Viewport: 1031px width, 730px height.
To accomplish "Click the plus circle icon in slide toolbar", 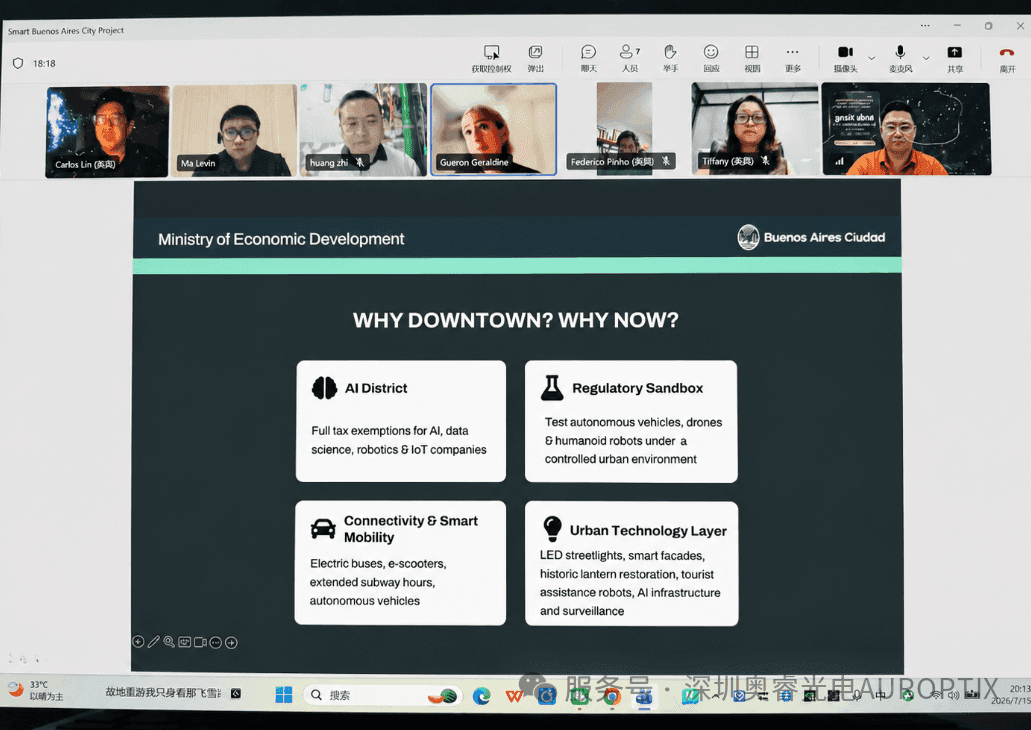I will coord(231,643).
